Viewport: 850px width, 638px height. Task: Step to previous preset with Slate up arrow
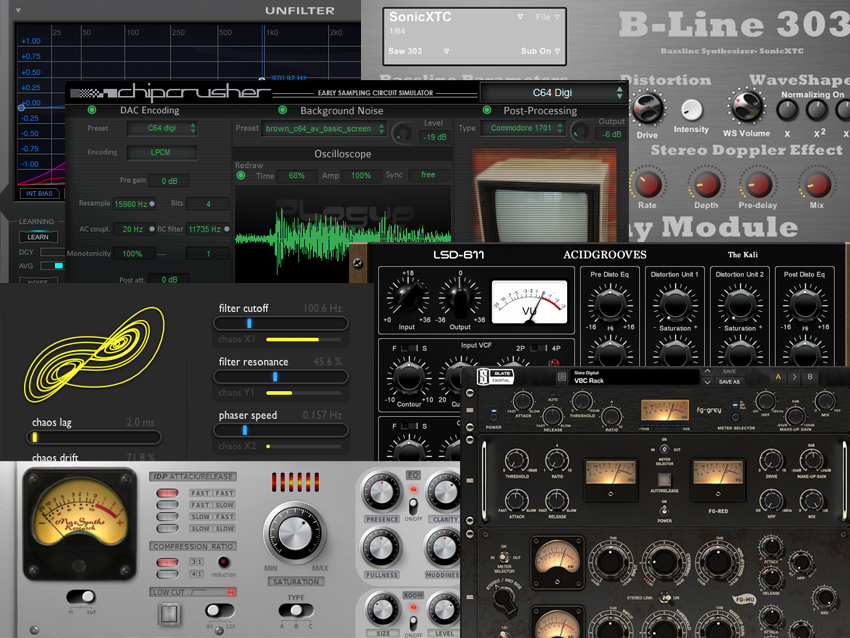point(707,371)
